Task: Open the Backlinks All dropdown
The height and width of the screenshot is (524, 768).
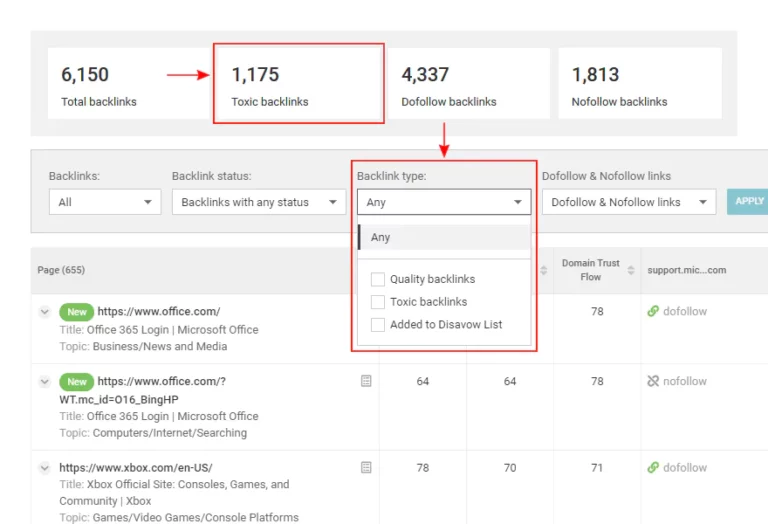Action: click(x=105, y=202)
